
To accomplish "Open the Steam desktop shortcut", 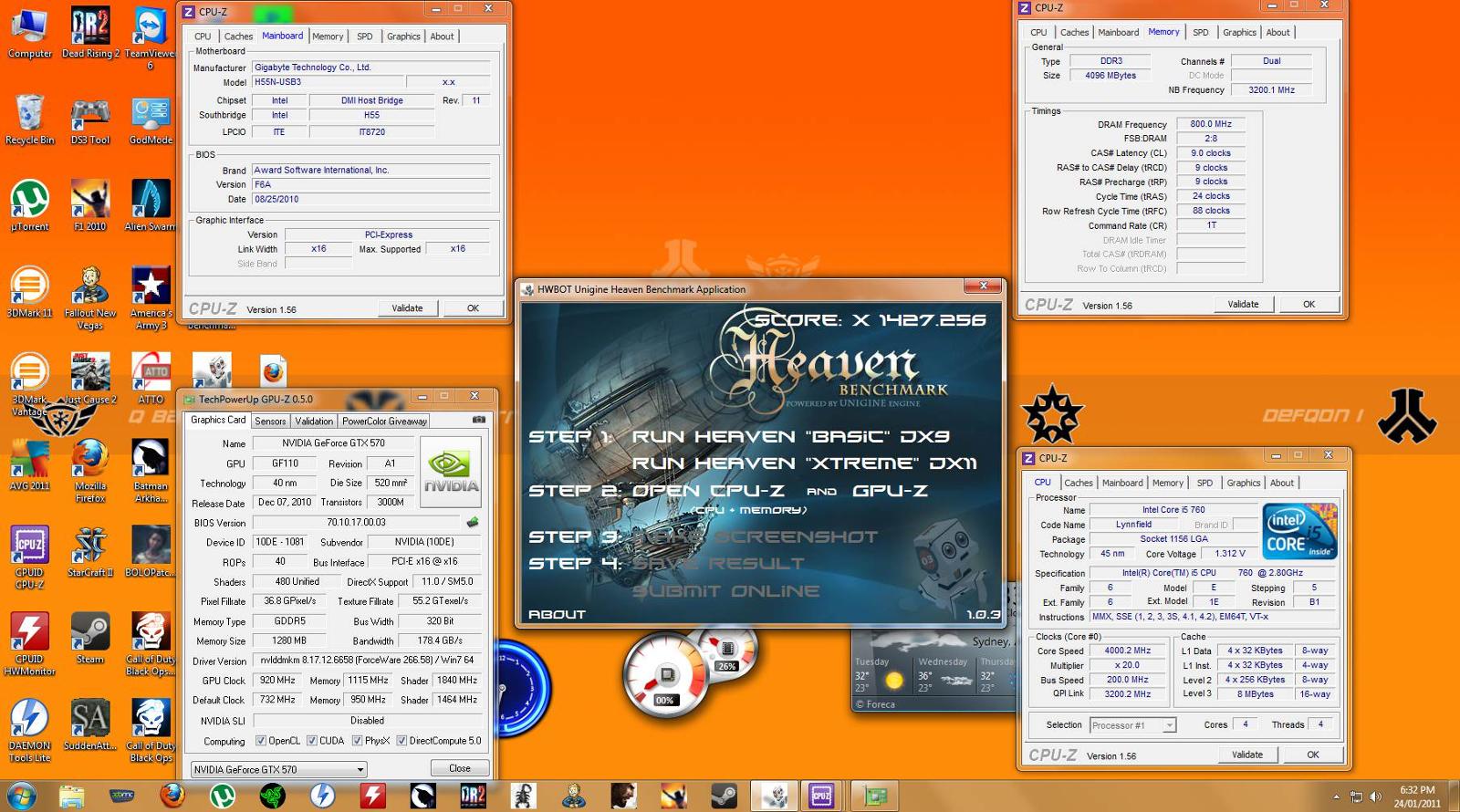I will (x=90, y=639).
